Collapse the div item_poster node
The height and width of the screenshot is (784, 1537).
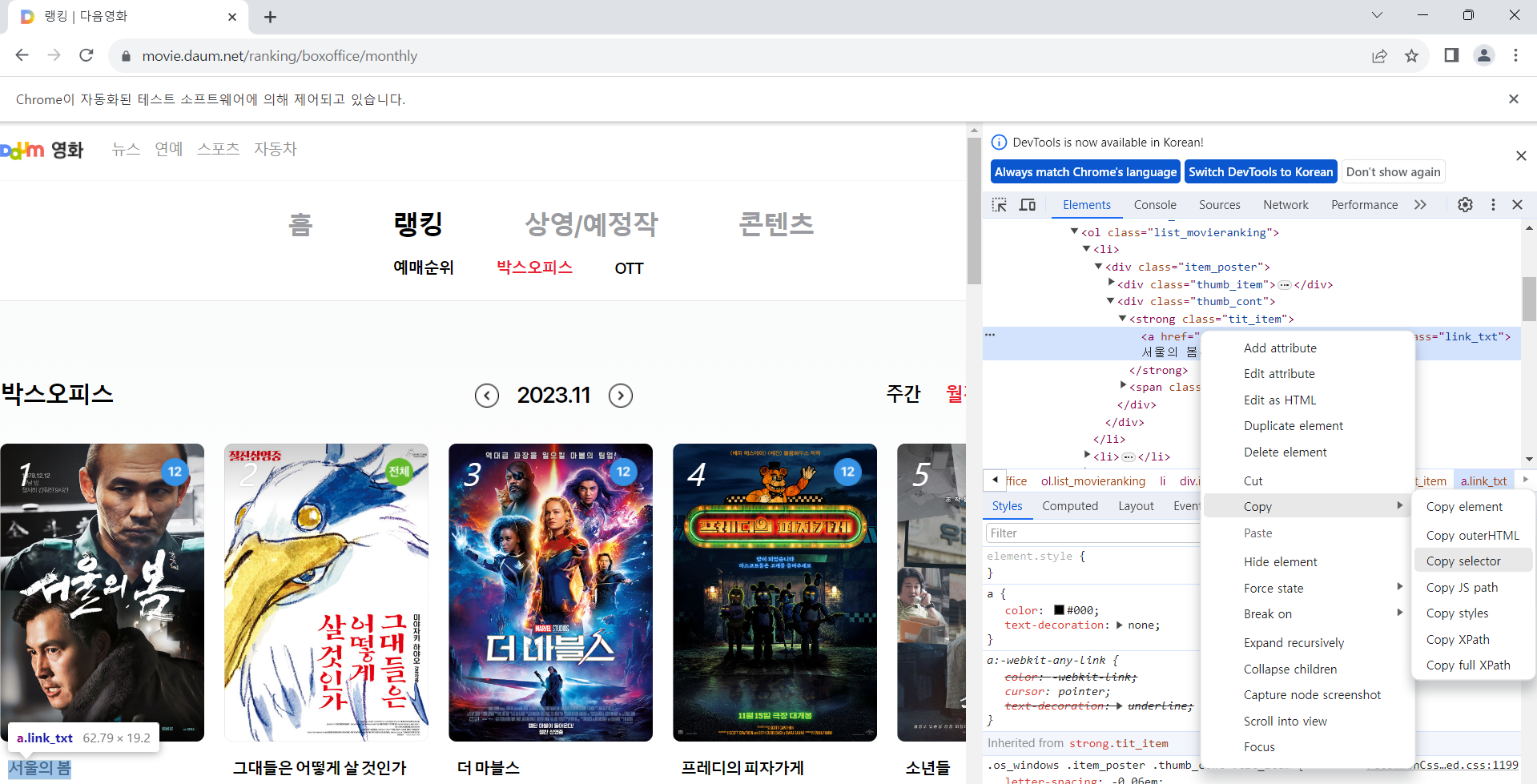click(1098, 266)
